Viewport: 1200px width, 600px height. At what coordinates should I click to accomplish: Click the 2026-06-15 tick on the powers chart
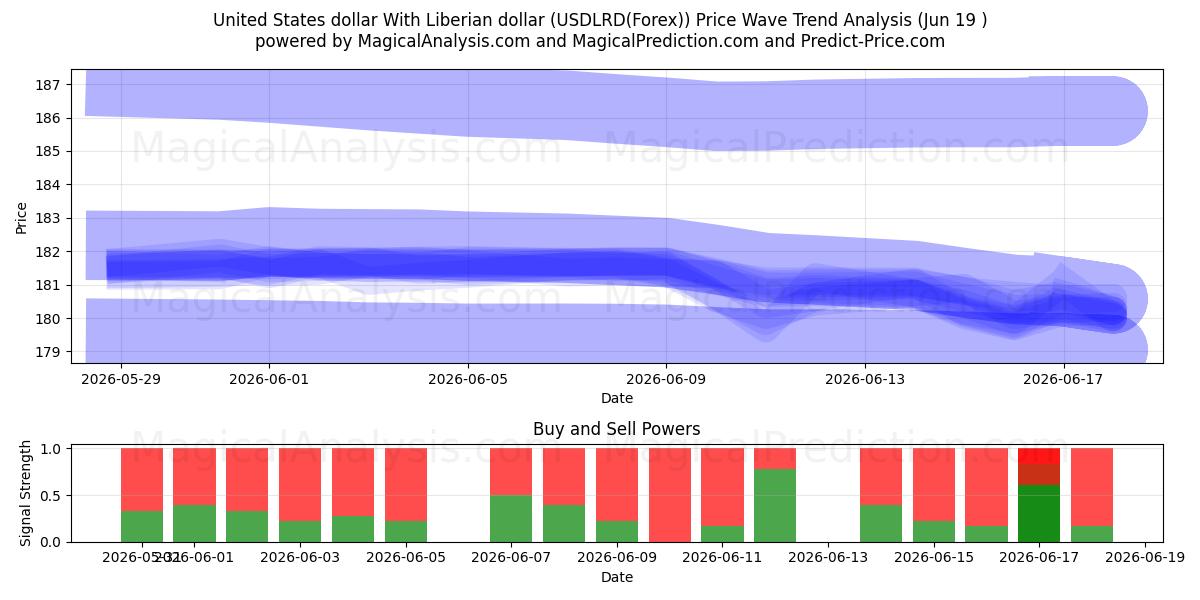934,558
